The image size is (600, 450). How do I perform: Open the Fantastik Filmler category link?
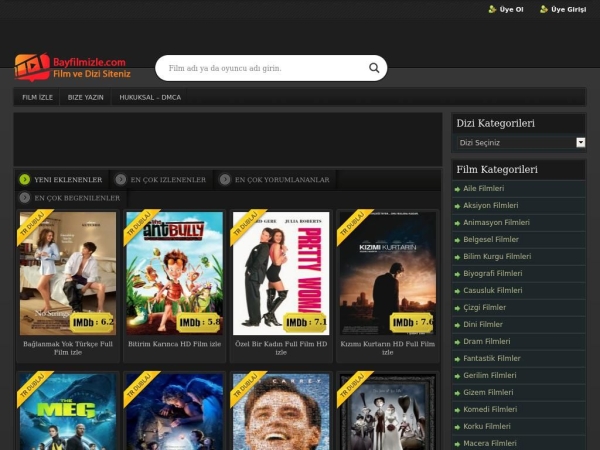[x=492, y=359]
